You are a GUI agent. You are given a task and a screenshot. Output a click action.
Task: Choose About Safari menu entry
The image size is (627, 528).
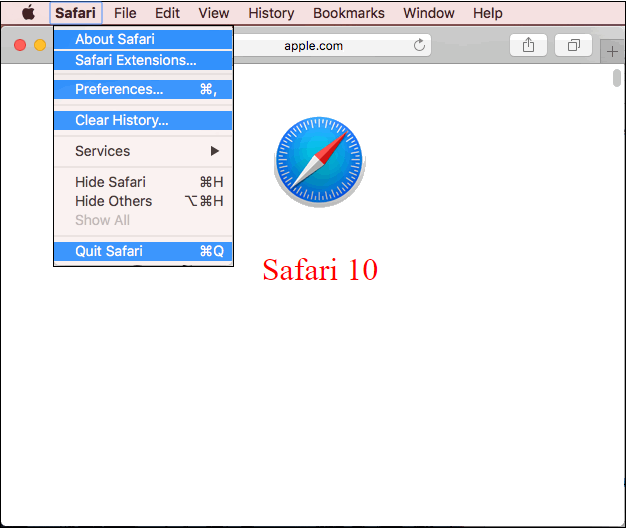pyautogui.click(x=143, y=39)
